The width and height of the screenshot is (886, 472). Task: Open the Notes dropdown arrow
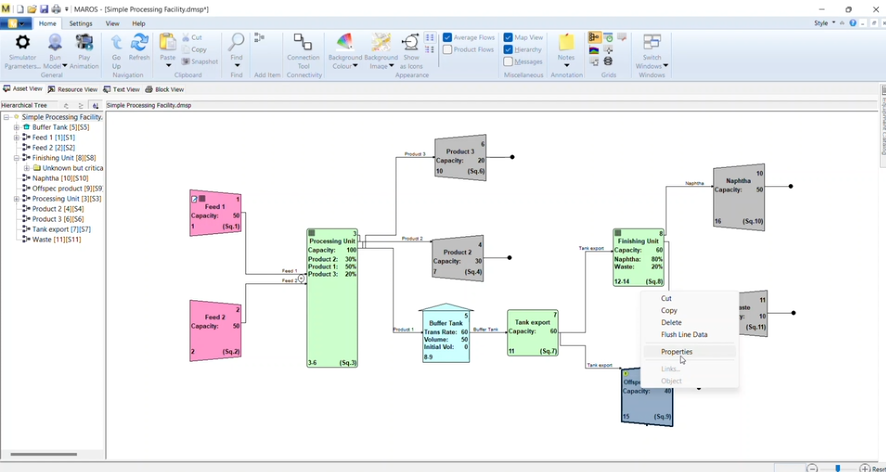click(x=566, y=66)
